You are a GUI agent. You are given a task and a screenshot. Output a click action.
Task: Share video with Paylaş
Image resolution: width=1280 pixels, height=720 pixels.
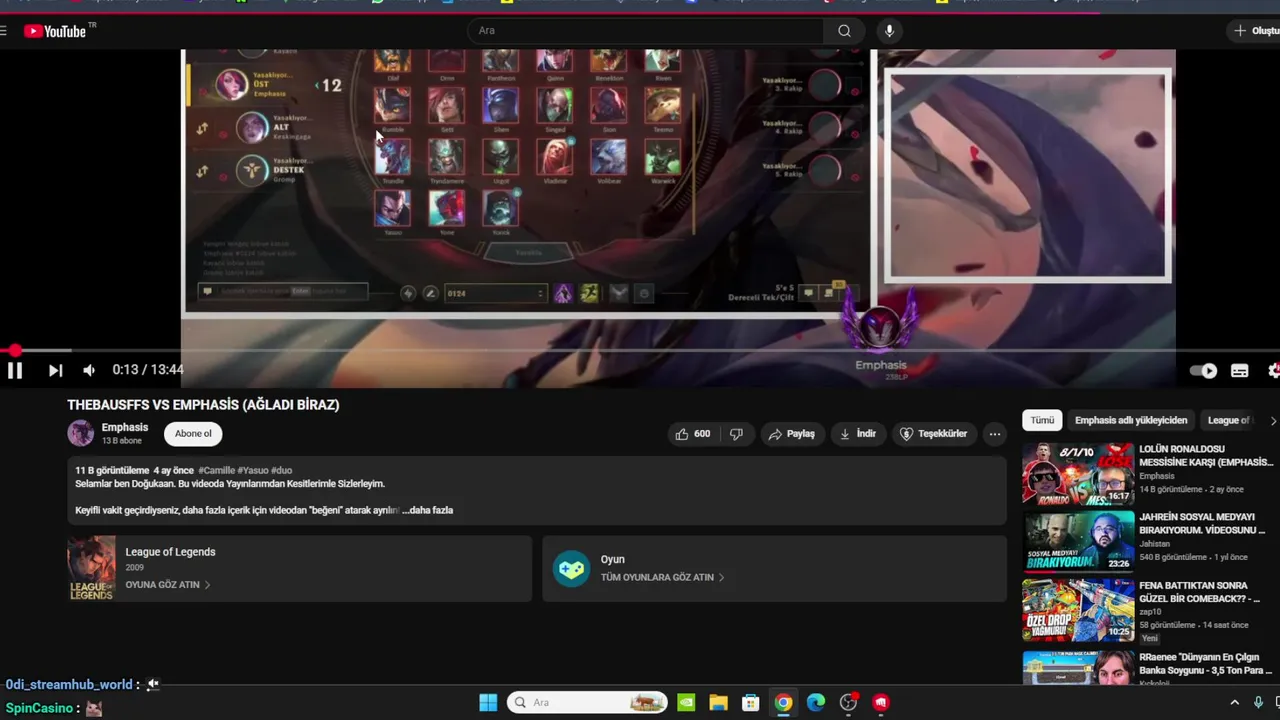point(791,434)
